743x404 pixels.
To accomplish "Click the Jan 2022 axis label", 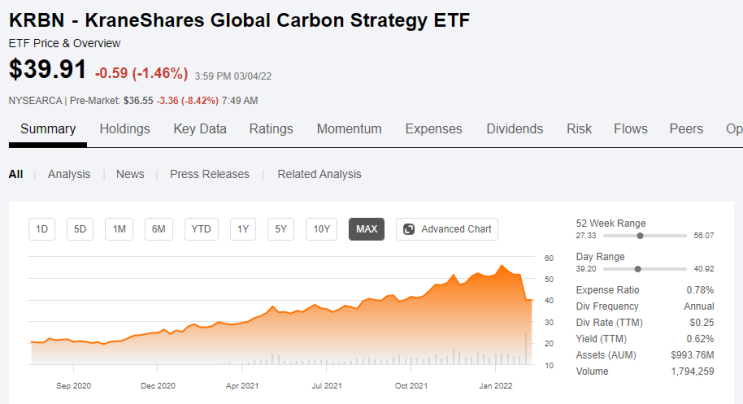I will pyautogui.click(x=496, y=386).
